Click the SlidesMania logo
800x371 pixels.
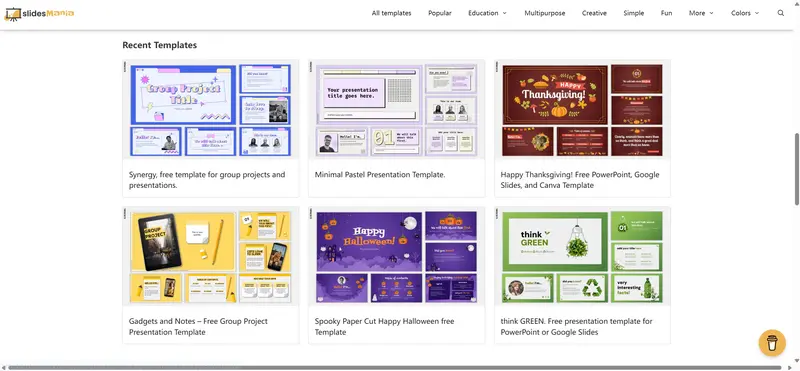coord(39,13)
